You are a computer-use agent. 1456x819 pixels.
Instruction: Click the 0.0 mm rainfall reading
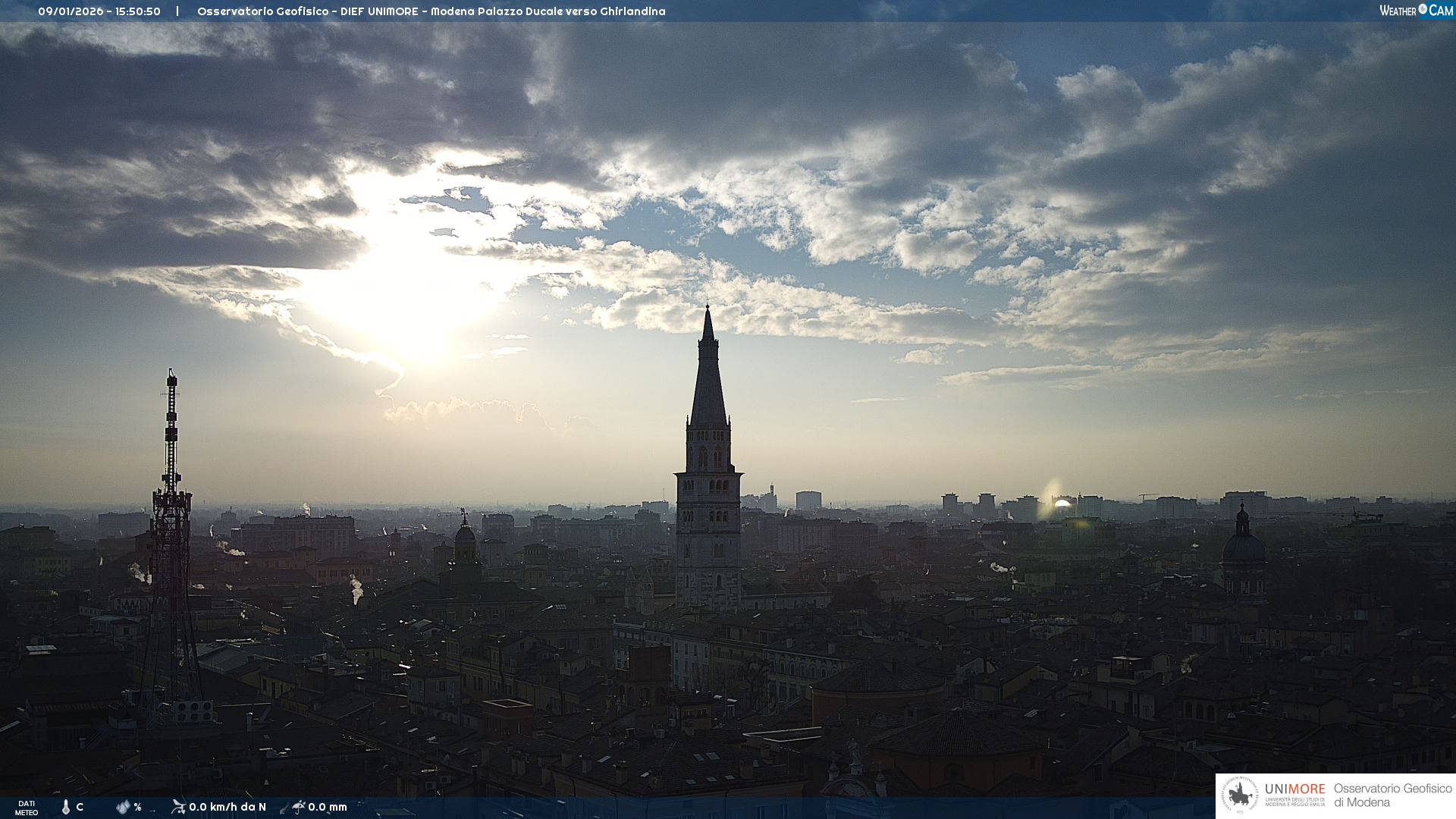[328, 807]
